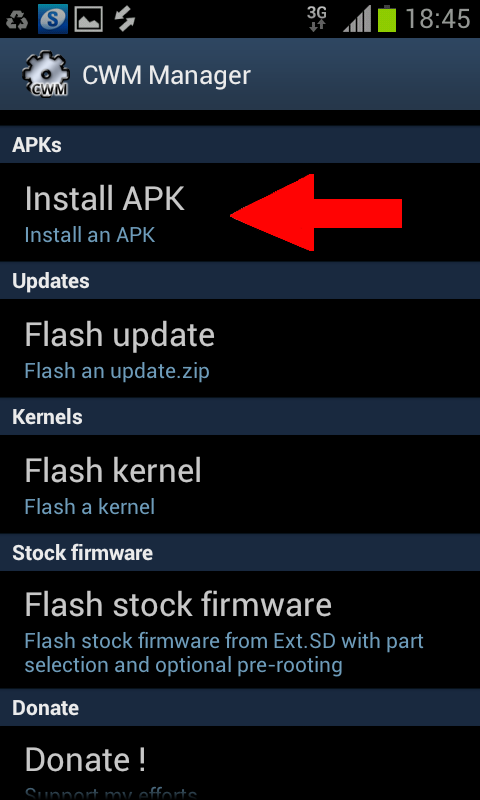Tap the Kernels section header
This screenshot has width=480, height=800.
(x=240, y=416)
